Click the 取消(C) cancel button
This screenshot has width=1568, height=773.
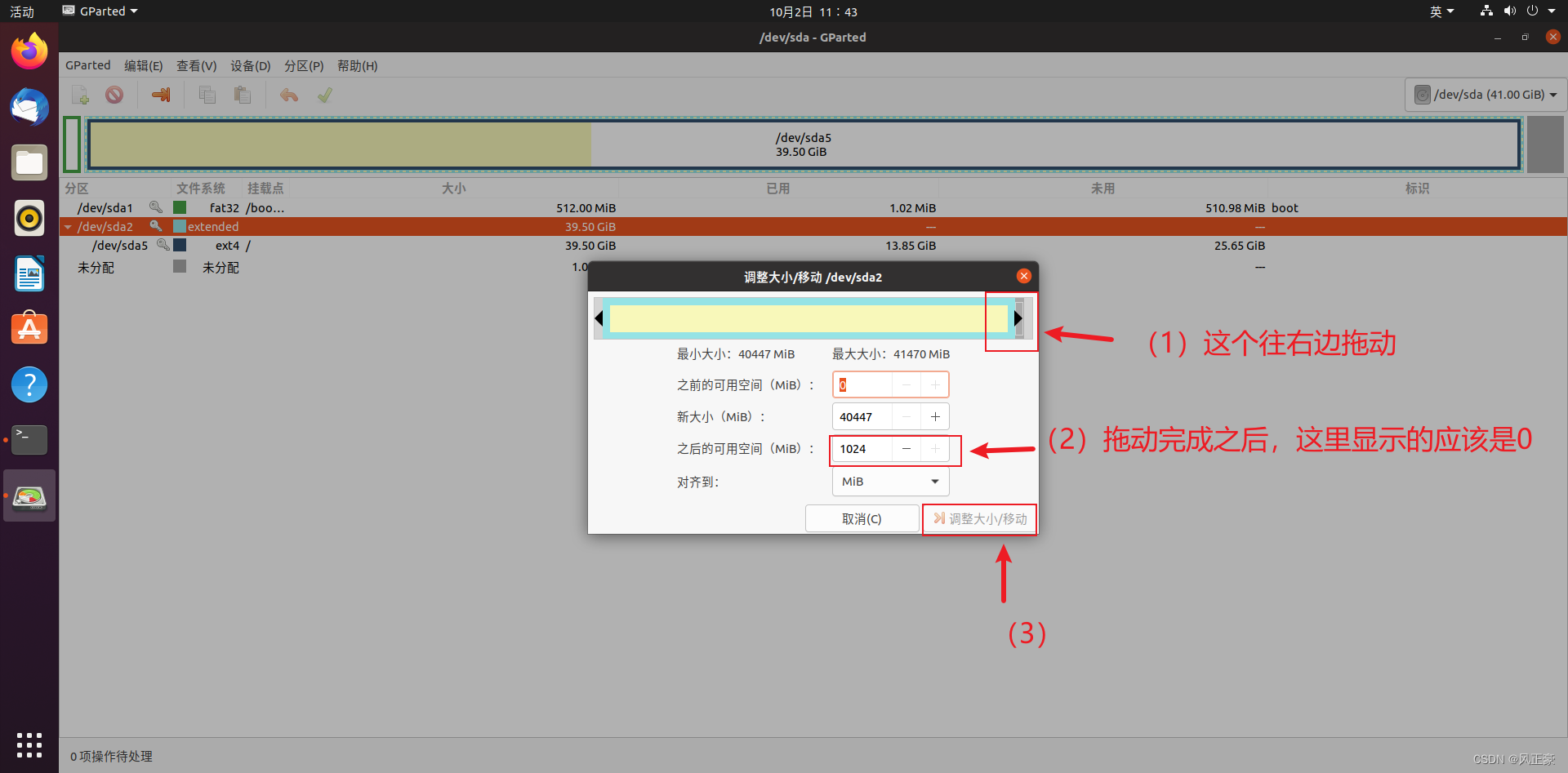tap(862, 518)
